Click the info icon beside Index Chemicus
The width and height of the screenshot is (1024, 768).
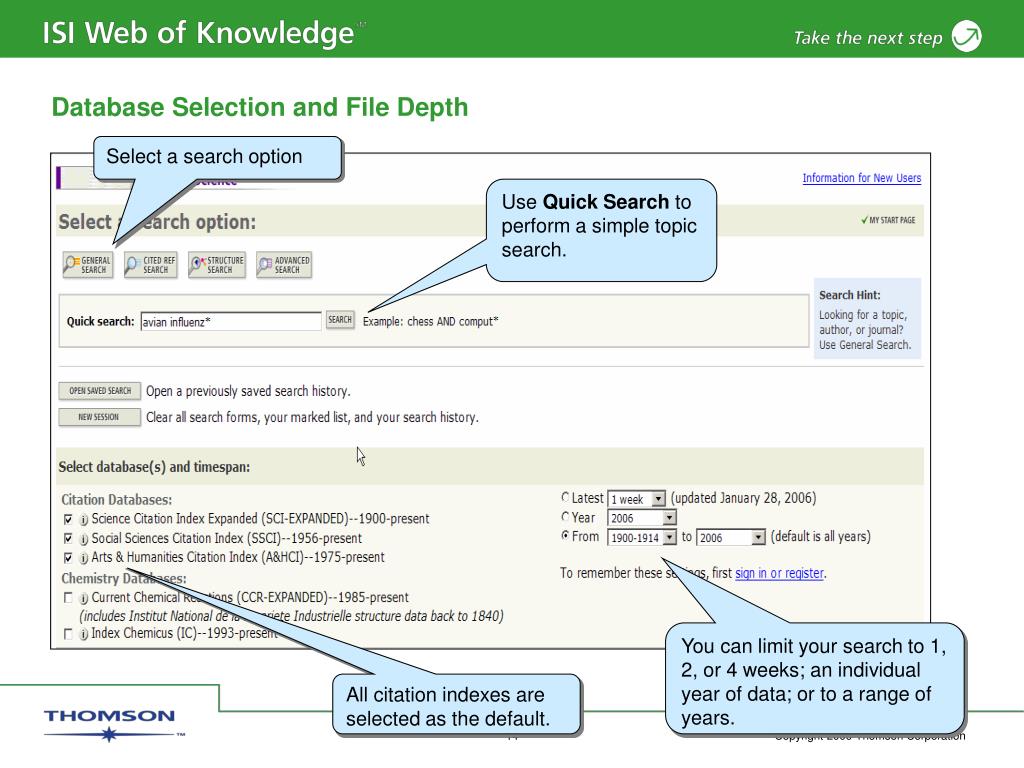click(84, 634)
